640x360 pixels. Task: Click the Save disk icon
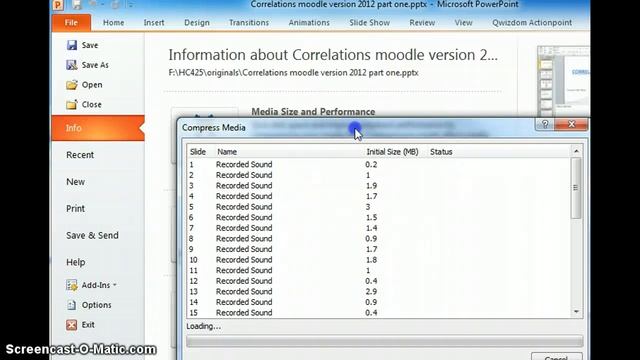pyautogui.click(x=72, y=45)
